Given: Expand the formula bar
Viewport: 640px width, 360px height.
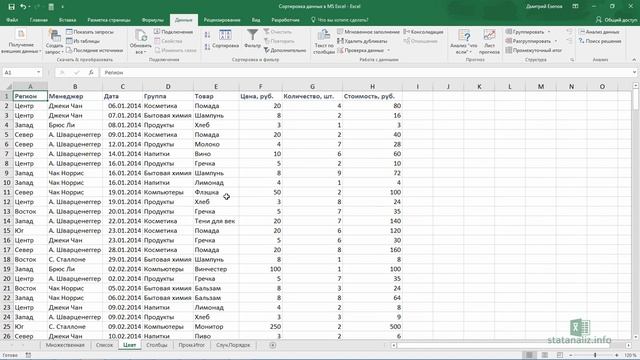Looking at the screenshot, I should pos(635,72).
